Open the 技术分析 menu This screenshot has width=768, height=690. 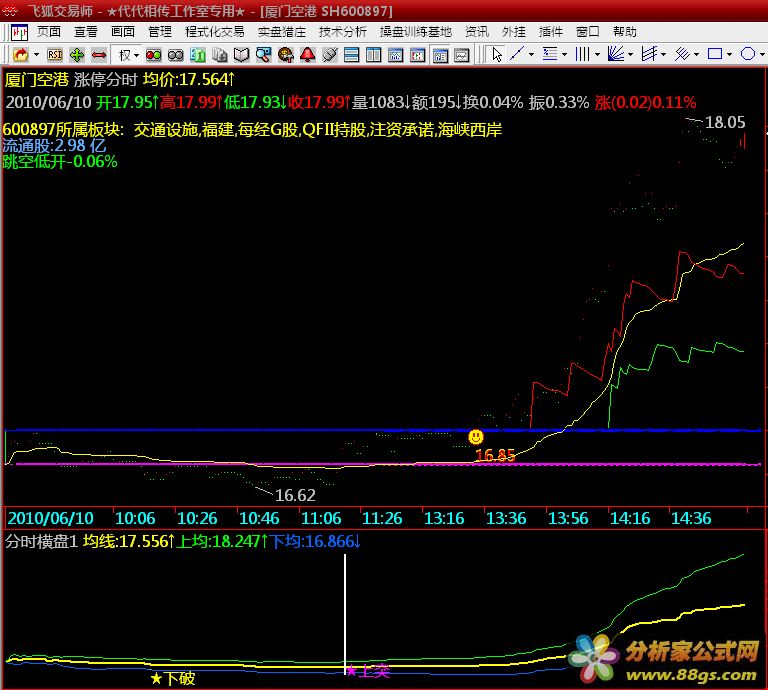[343, 31]
